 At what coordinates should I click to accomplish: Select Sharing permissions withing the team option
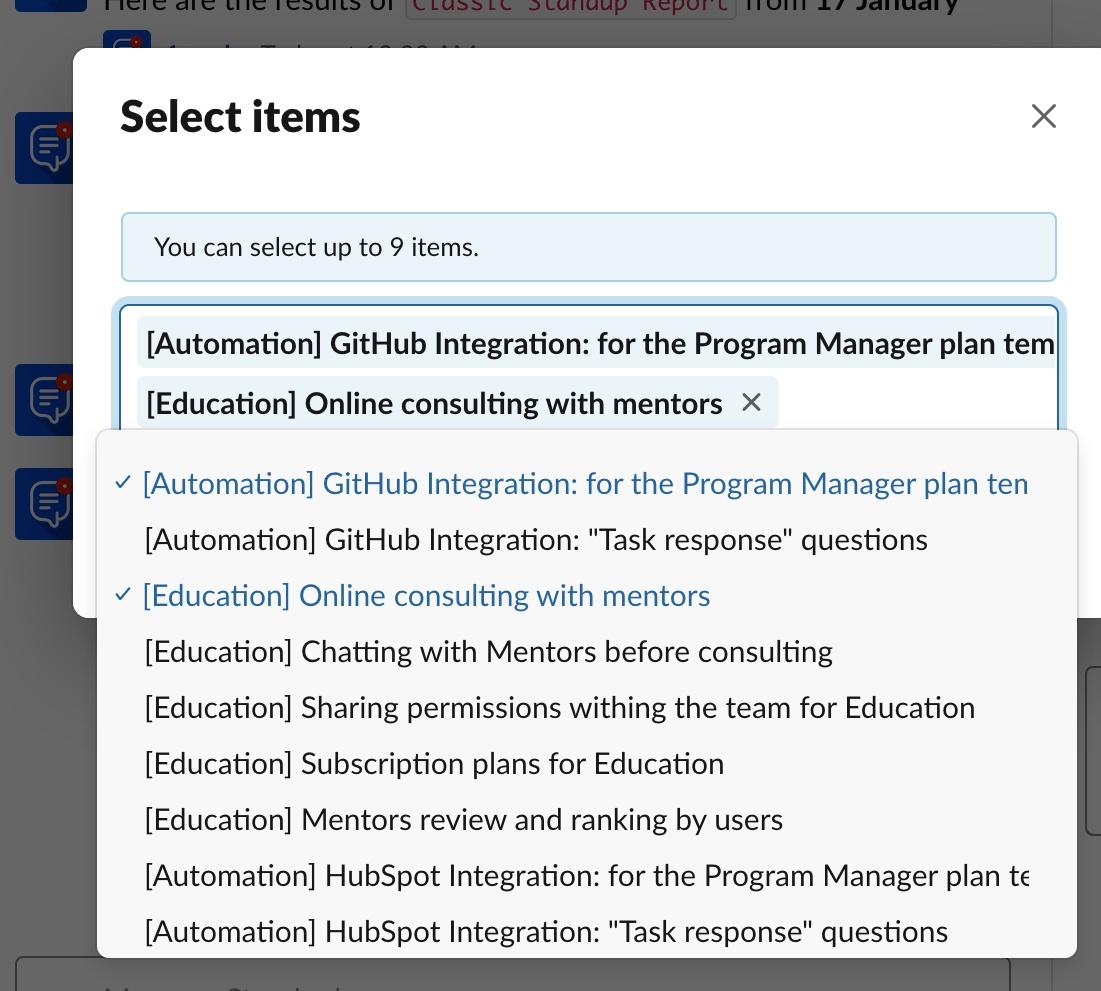point(586,708)
